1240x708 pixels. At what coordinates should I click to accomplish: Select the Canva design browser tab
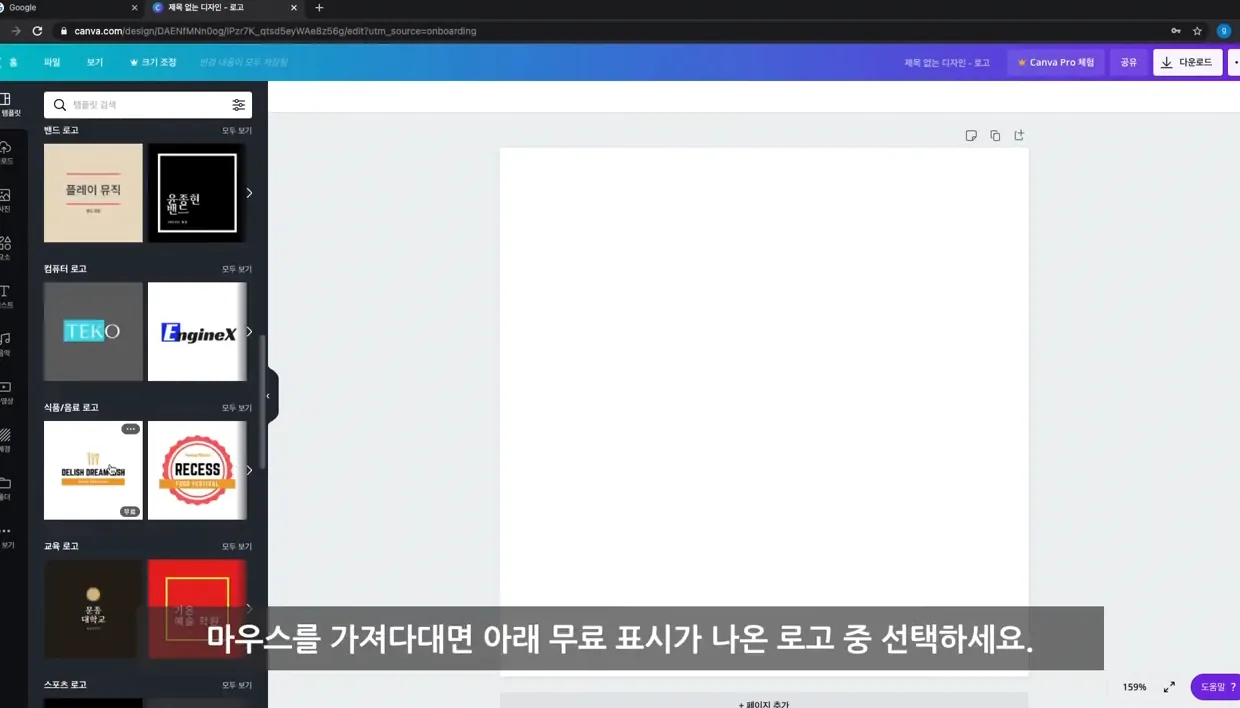[x=225, y=8]
